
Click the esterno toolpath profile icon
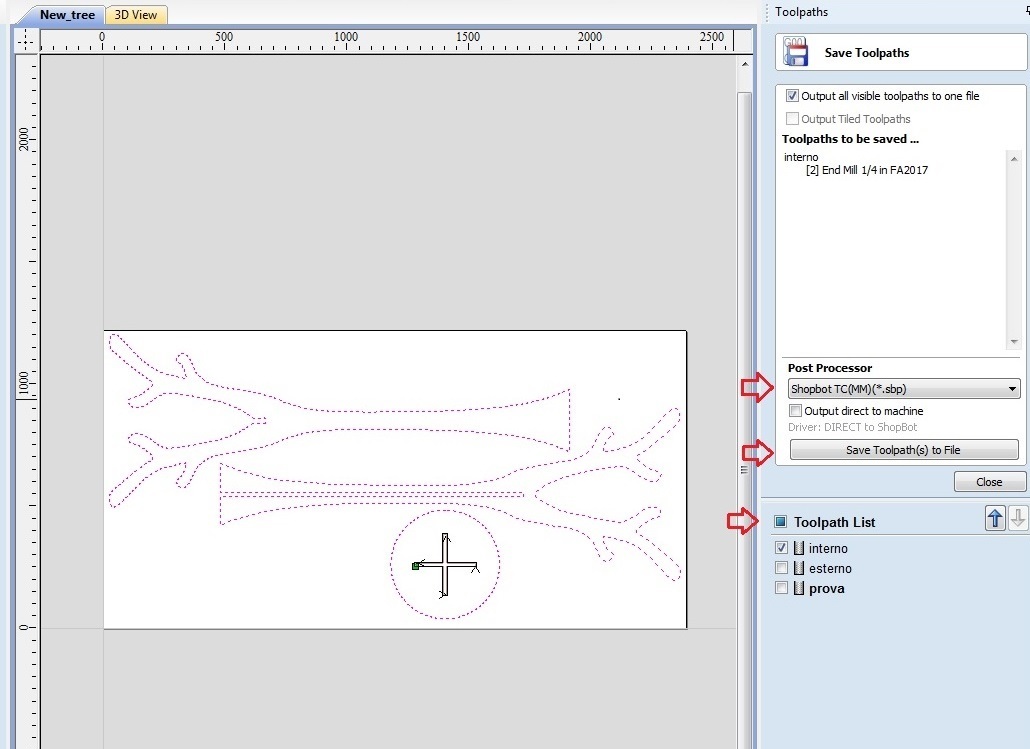click(799, 568)
